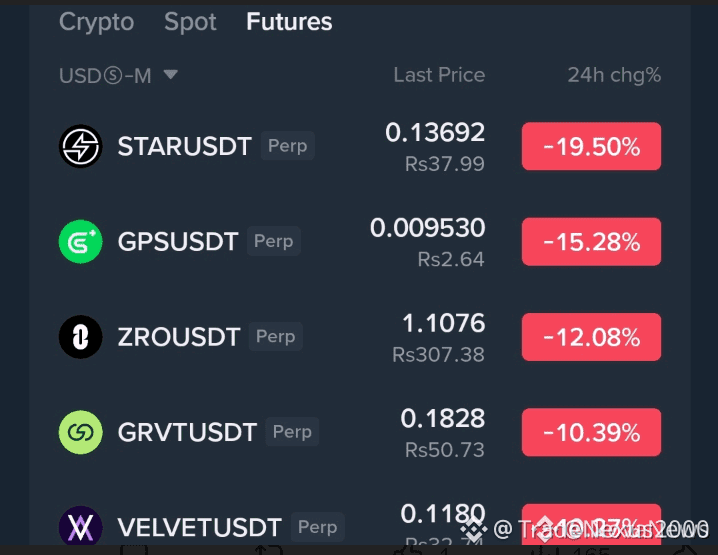Select the Futures tab
The height and width of the screenshot is (555, 718).
pyautogui.click(x=289, y=22)
